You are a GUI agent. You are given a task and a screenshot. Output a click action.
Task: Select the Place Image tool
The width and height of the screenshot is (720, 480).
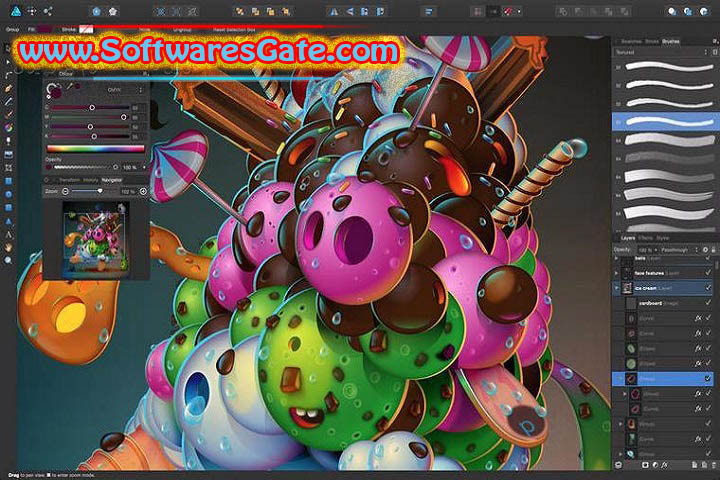tap(8, 154)
